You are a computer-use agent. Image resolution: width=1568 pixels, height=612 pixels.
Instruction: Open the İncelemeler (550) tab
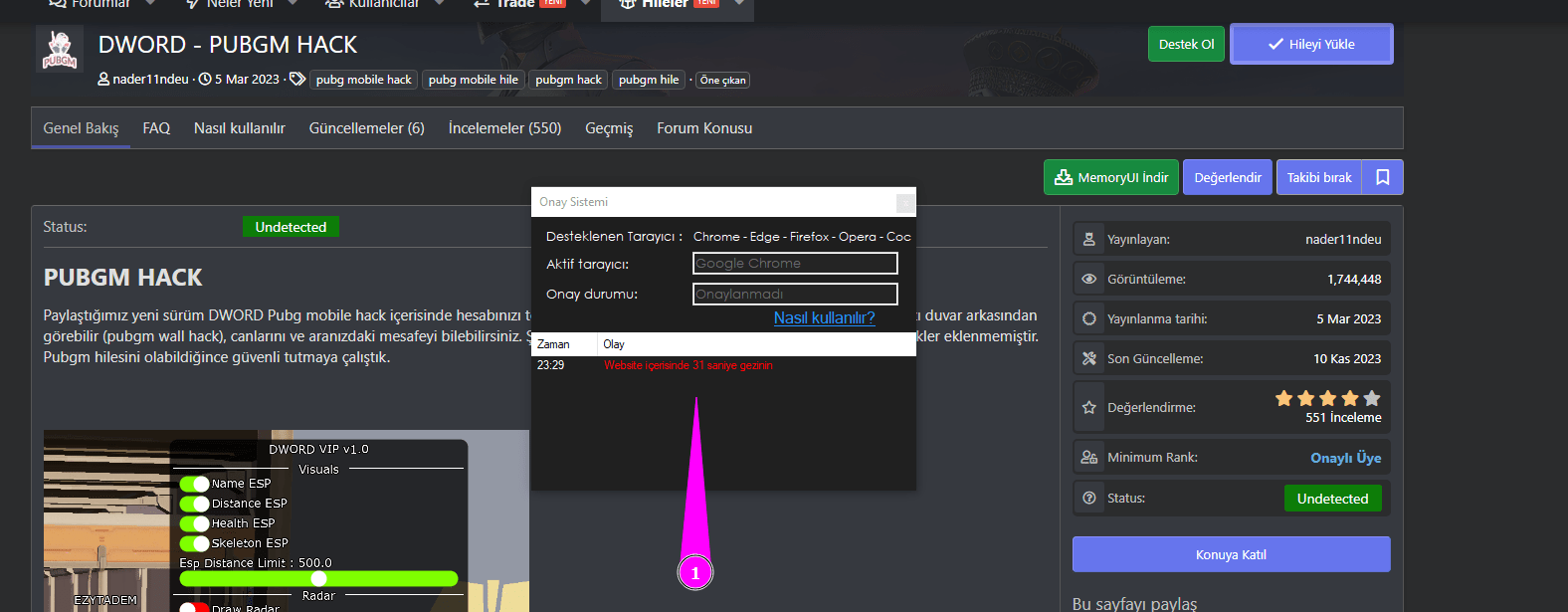(505, 128)
